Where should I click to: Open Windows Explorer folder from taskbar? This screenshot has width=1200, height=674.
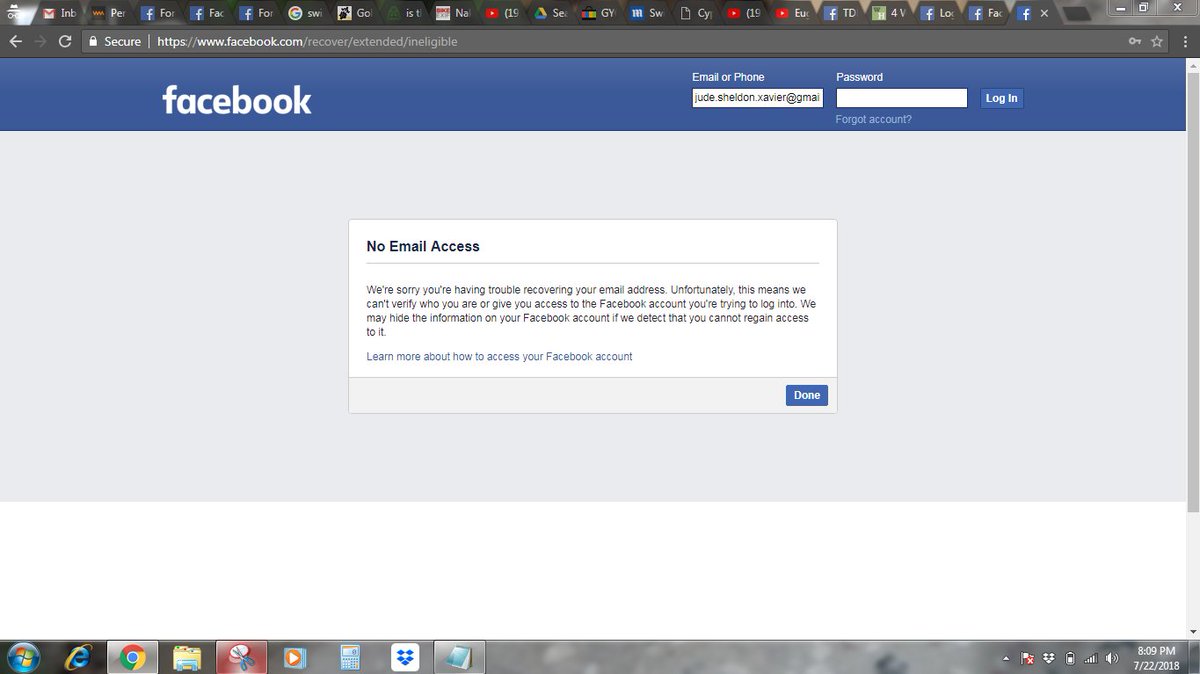pyautogui.click(x=187, y=658)
